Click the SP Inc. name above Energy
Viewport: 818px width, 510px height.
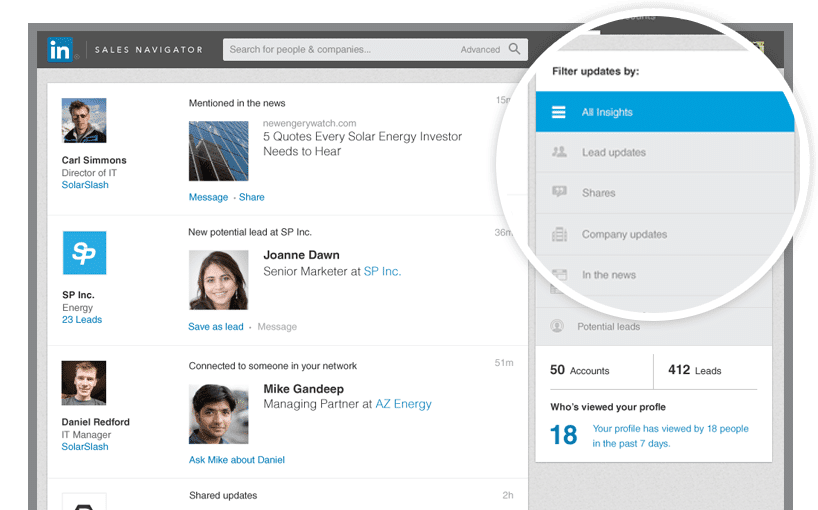[x=78, y=295]
